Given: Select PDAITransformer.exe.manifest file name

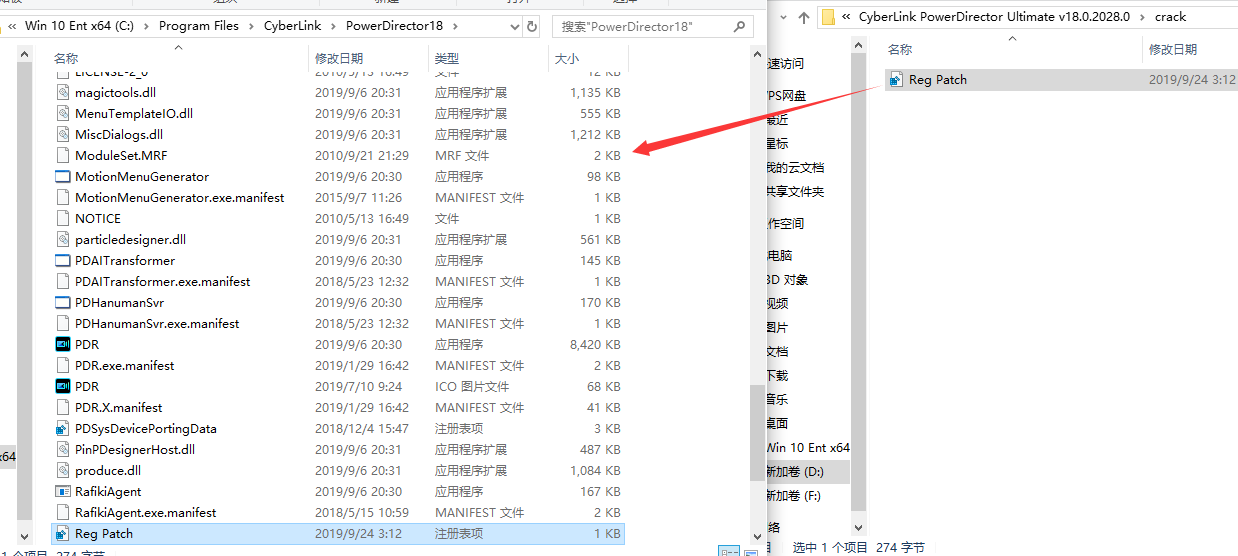Looking at the screenshot, I should point(163,281).
